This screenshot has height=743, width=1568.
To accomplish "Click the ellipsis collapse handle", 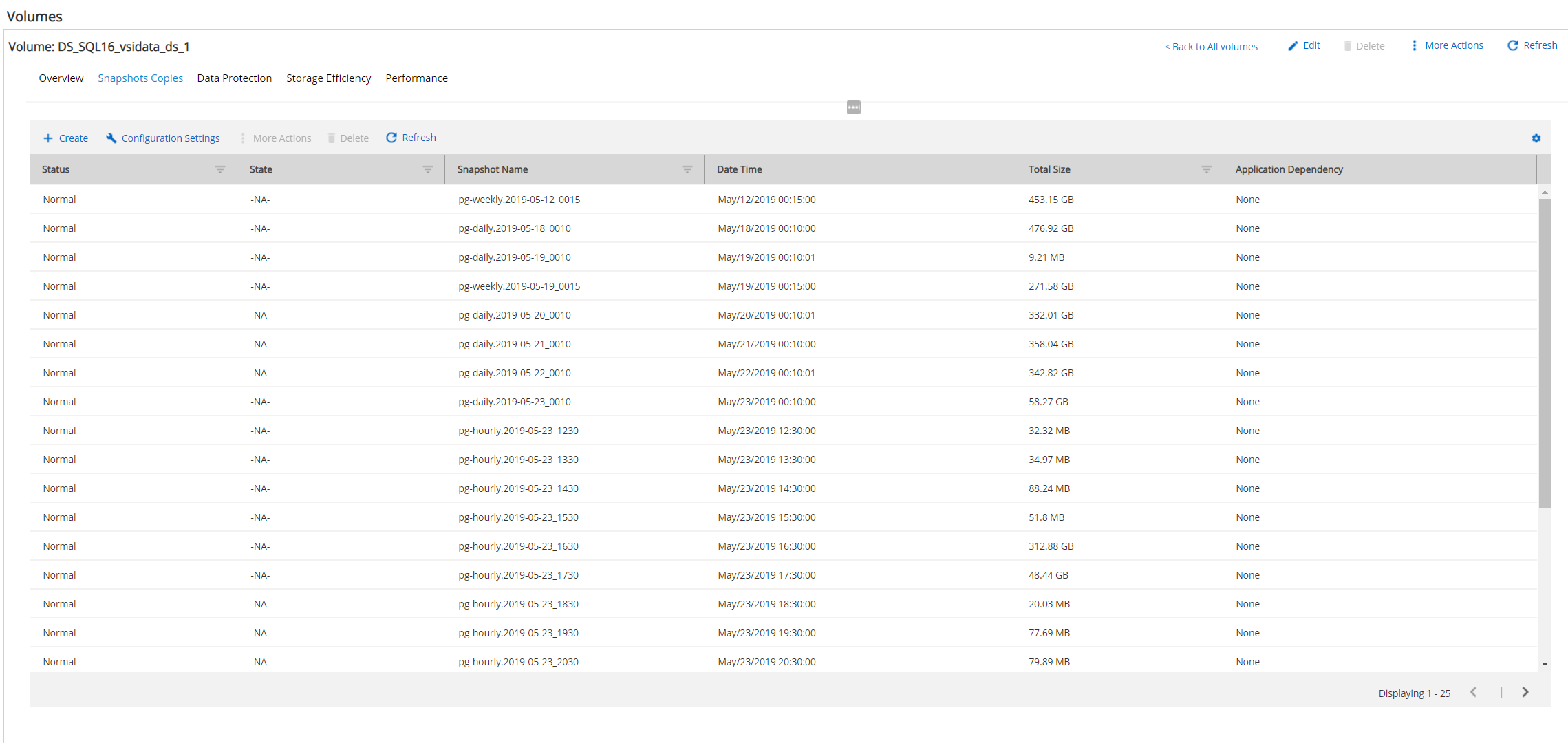I will [853, 107].
